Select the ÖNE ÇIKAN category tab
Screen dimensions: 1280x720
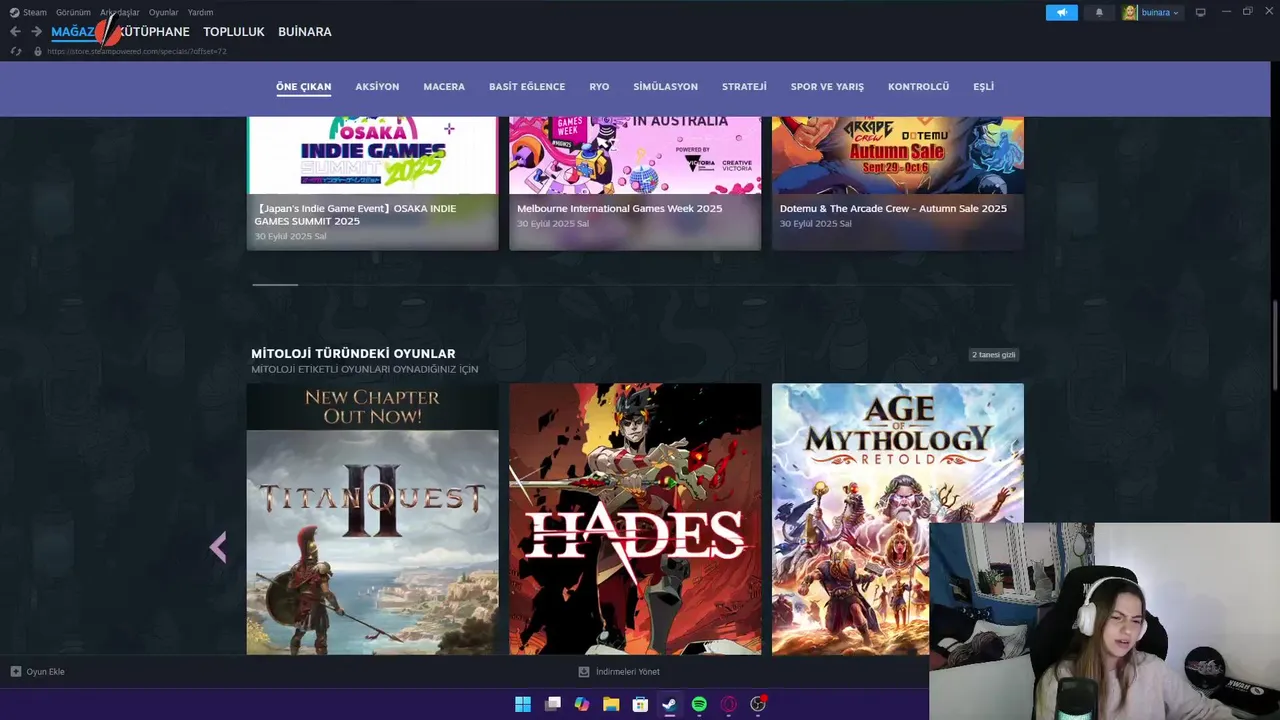pos(304,87)
